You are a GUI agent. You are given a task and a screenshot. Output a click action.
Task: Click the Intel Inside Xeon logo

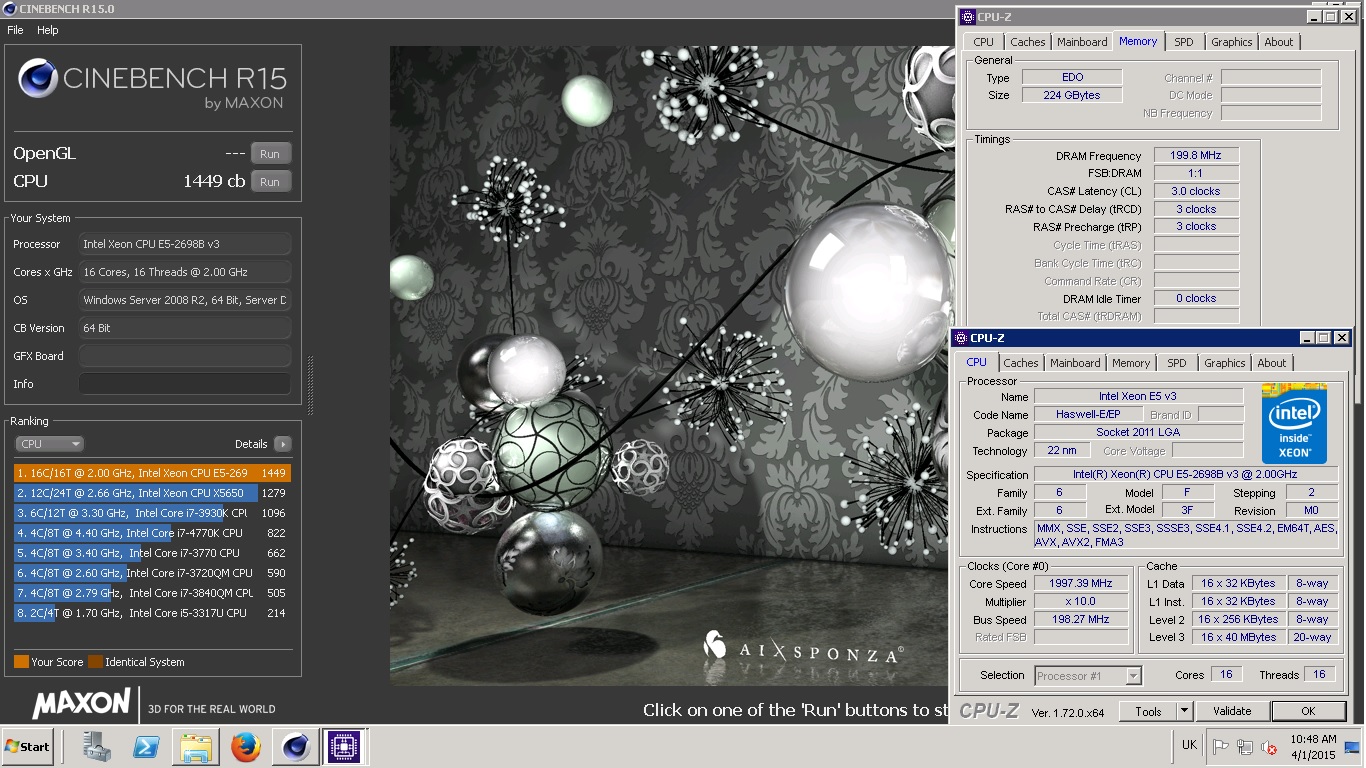click(x=1294, y=423)
